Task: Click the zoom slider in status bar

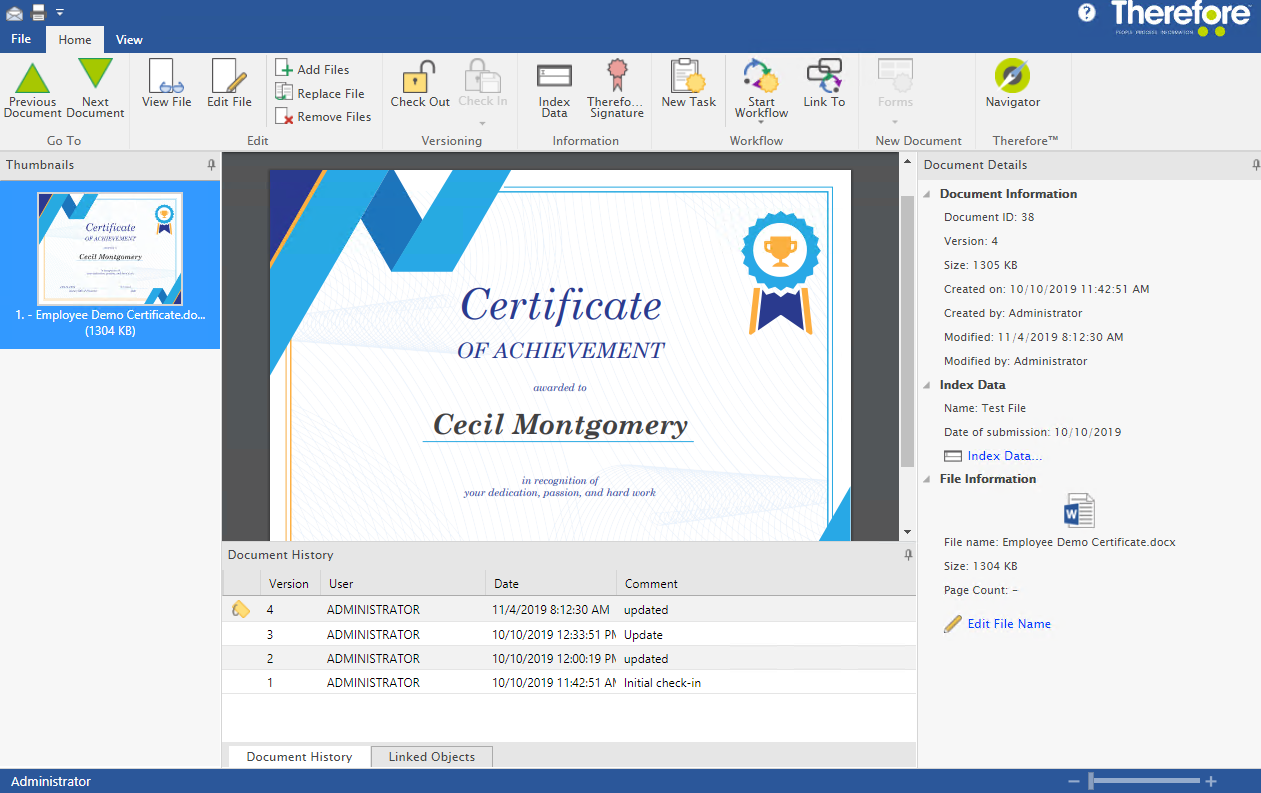Action: [1092, 781]
